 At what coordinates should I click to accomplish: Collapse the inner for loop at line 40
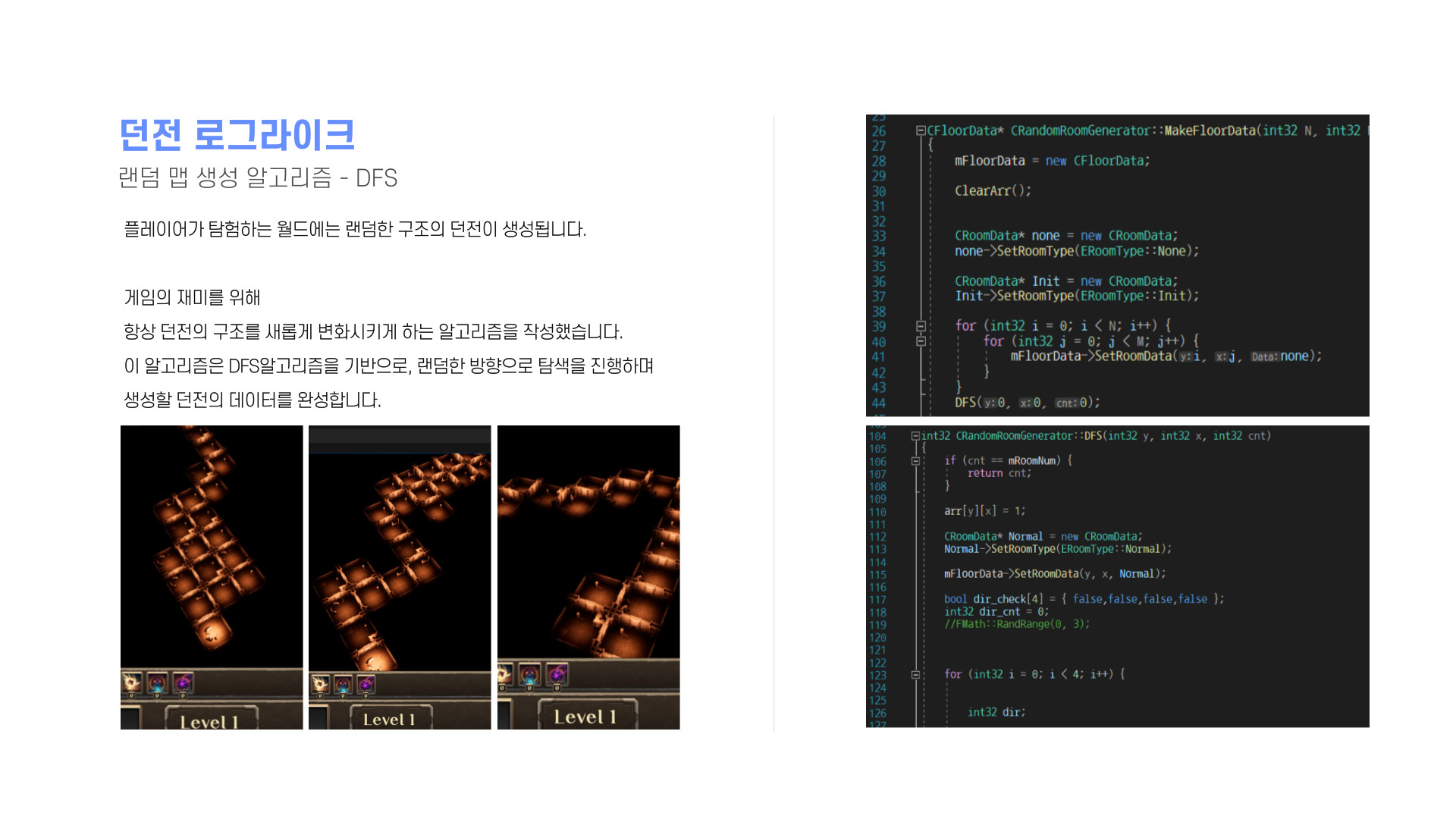tap(921, 341)
